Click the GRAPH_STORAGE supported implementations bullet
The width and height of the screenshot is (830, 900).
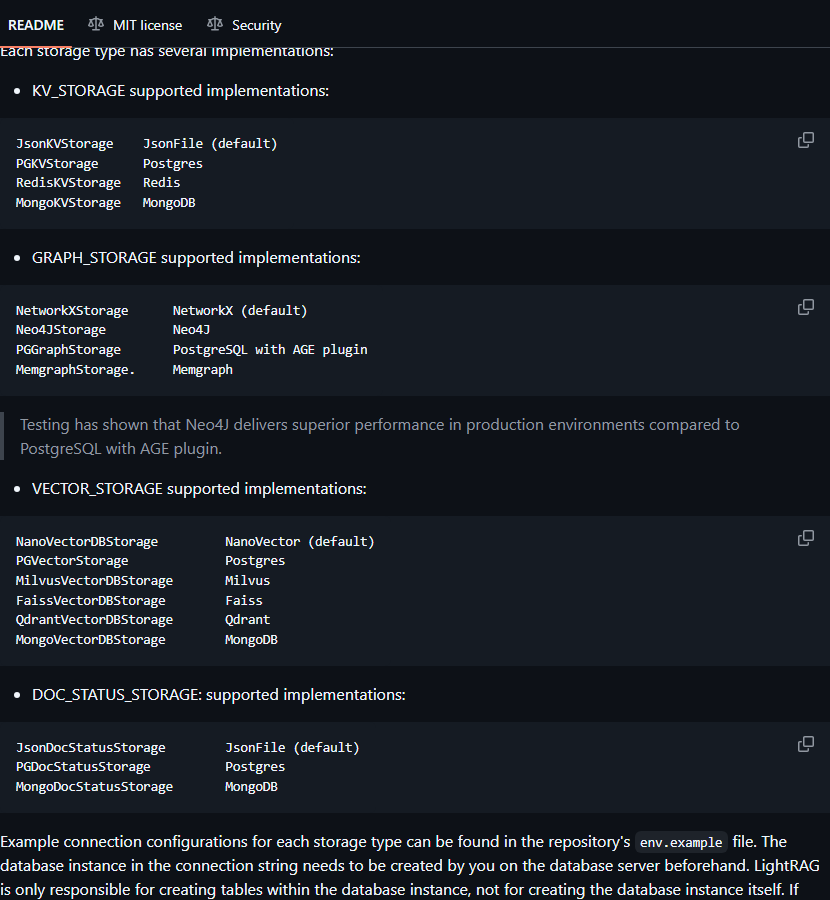pos(196,258)
